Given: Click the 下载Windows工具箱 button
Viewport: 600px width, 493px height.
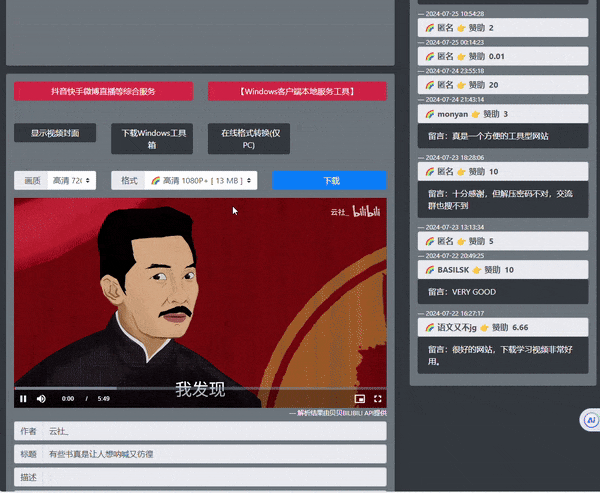Looking at the screenshot, I should (153, 138).
